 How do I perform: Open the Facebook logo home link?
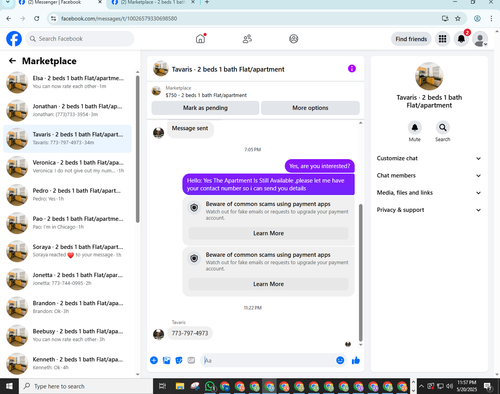(x=14, y=39)
